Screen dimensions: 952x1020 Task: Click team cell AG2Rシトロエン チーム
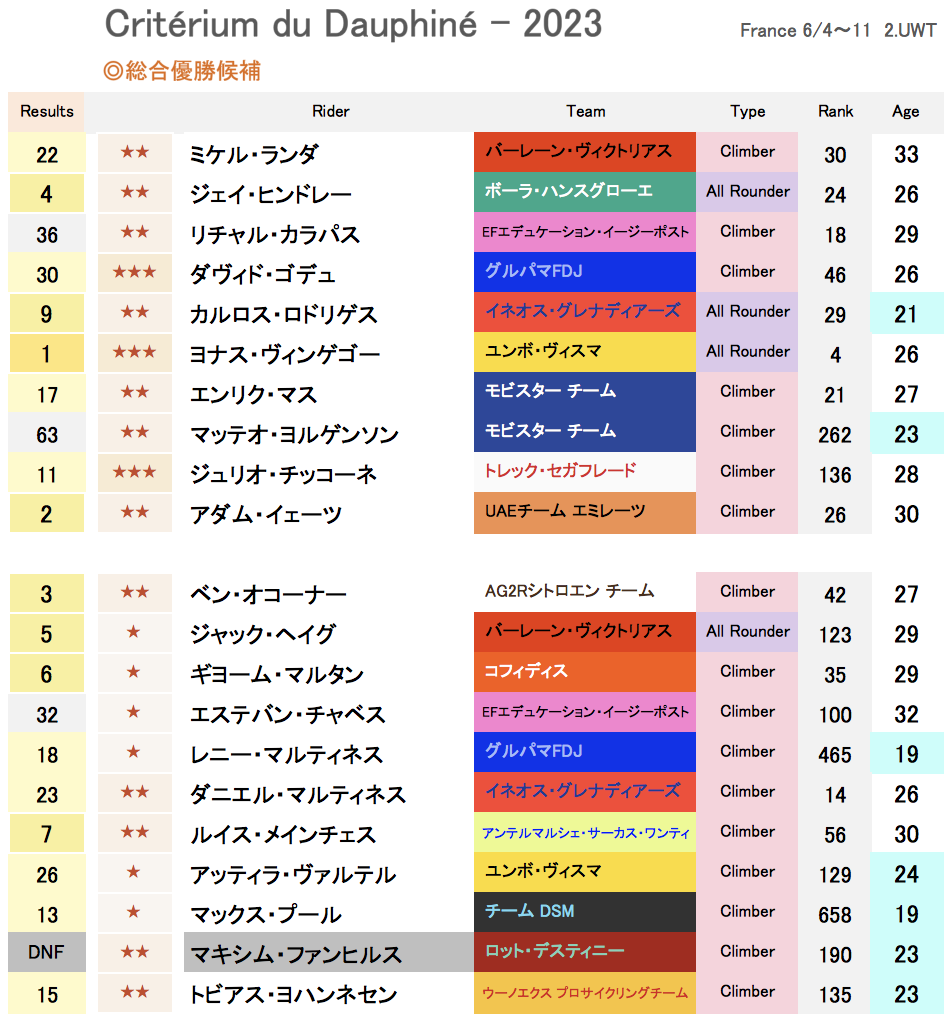click(x=584, y=591)
